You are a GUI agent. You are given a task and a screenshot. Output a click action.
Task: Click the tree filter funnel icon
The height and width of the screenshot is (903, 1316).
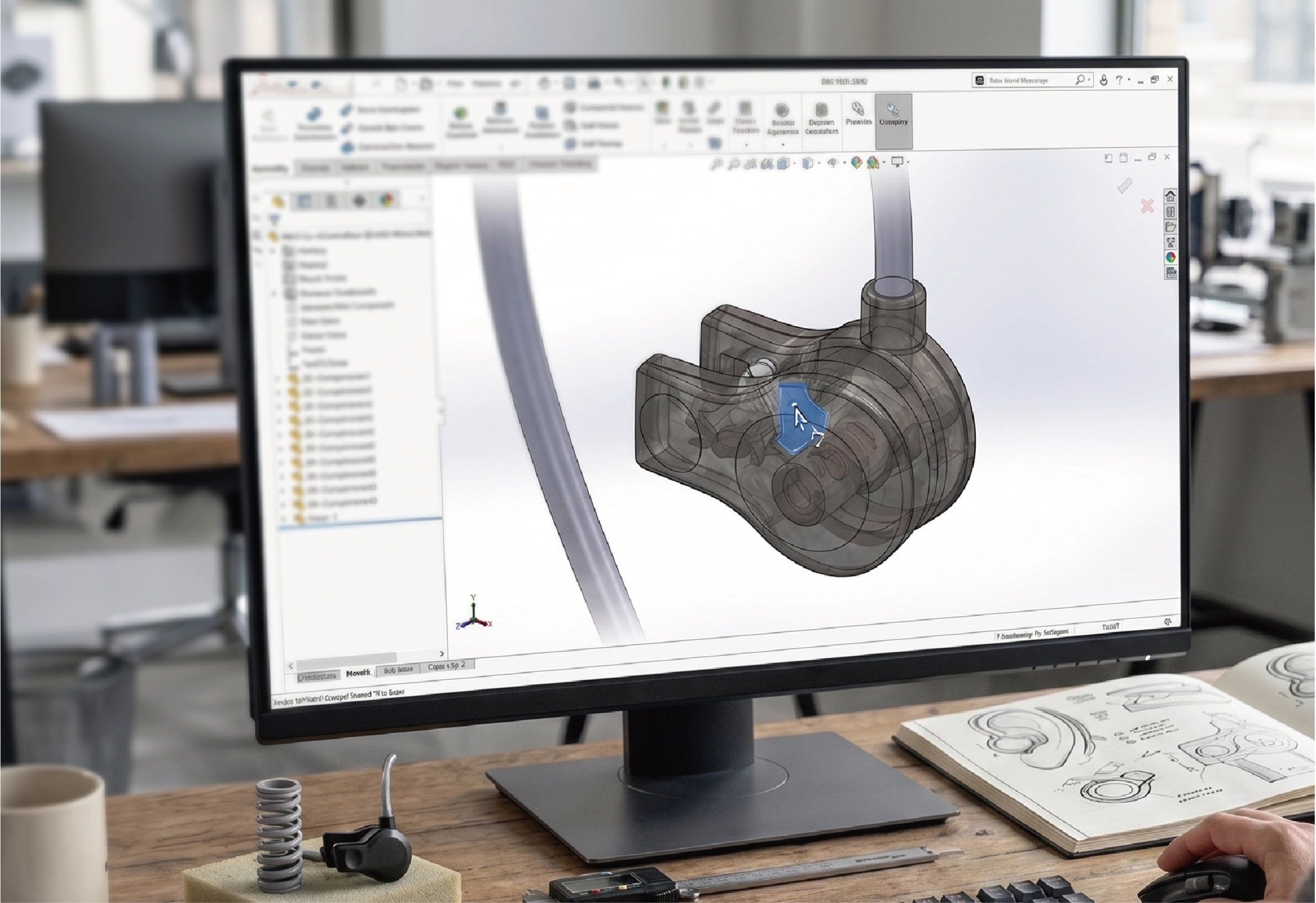(275, 220)
